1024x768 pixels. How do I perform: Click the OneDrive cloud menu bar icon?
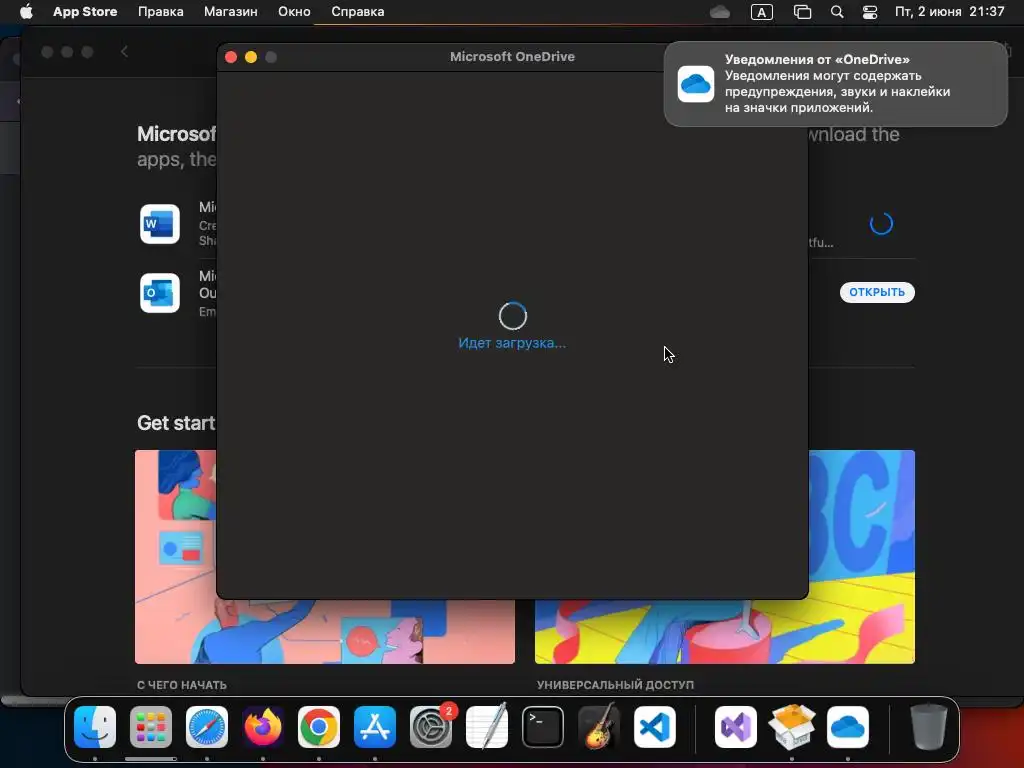pyautogui.click(x=720, y=12)
